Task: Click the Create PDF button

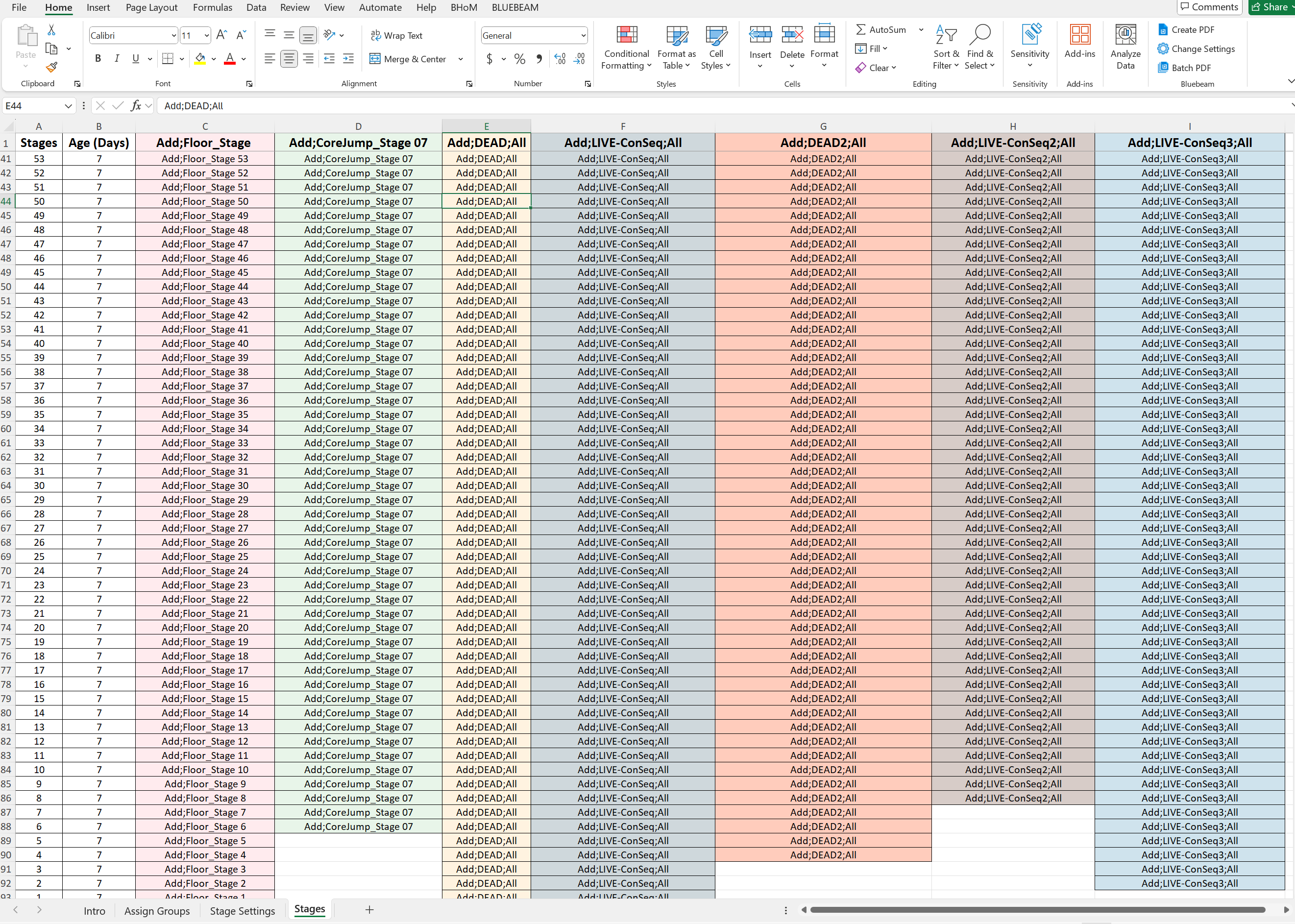Action: [1186, 29]
